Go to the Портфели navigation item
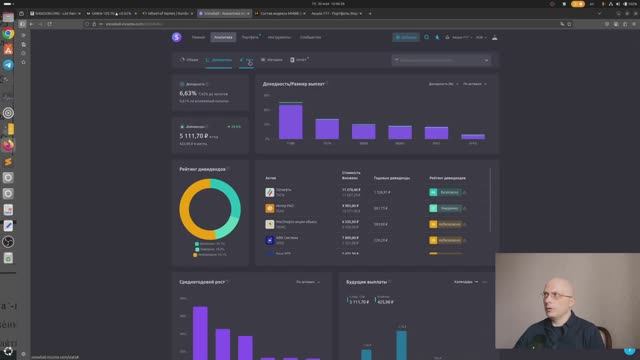640x360 pixels. [x=250, y=37]
